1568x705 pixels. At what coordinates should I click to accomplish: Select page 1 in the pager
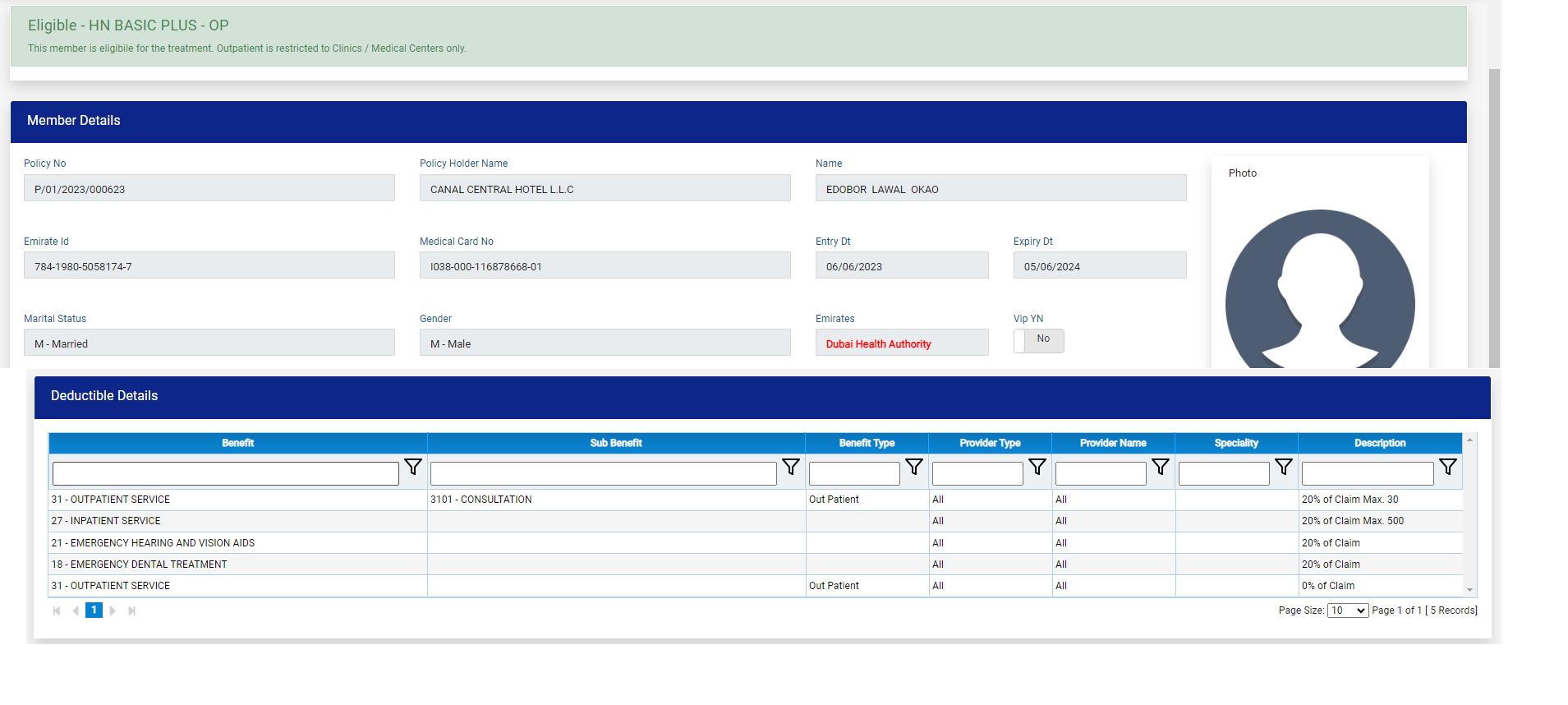click(x=94, y=610)
